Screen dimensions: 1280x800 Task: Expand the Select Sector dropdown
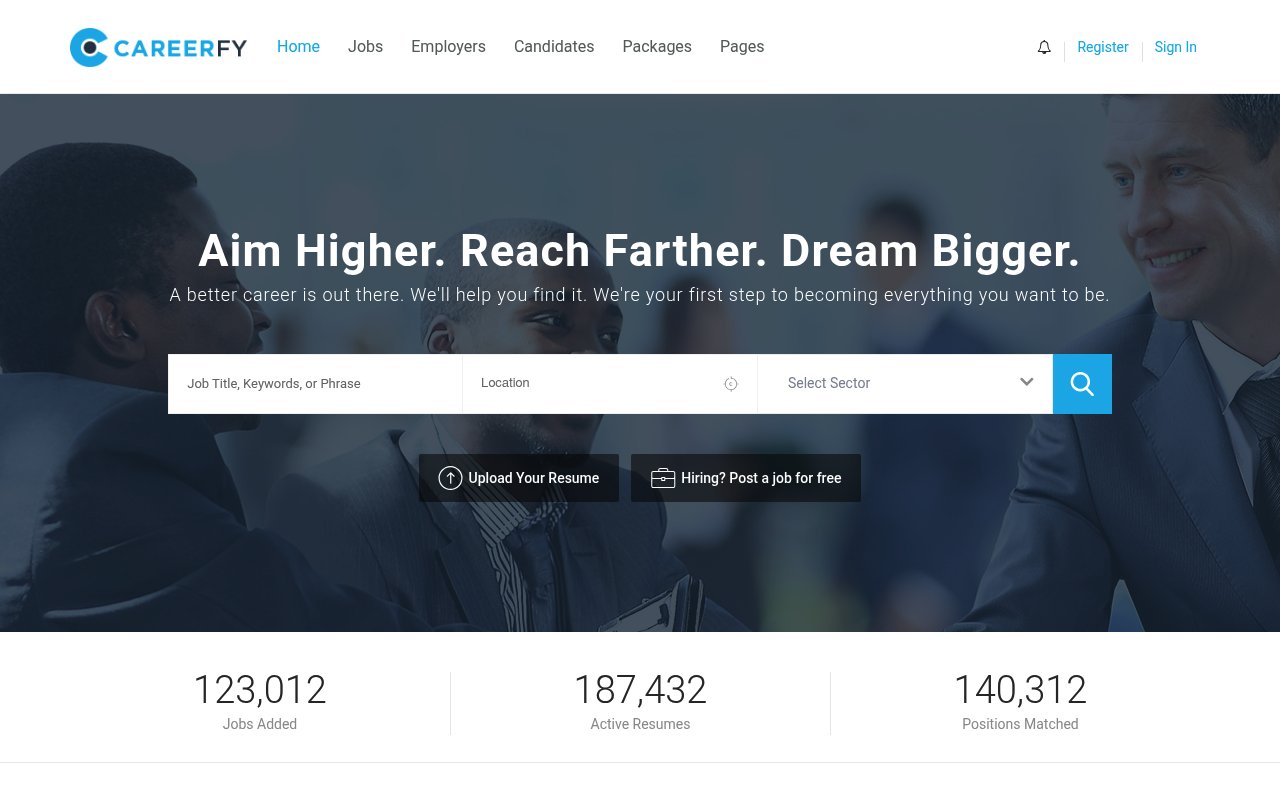905,384
